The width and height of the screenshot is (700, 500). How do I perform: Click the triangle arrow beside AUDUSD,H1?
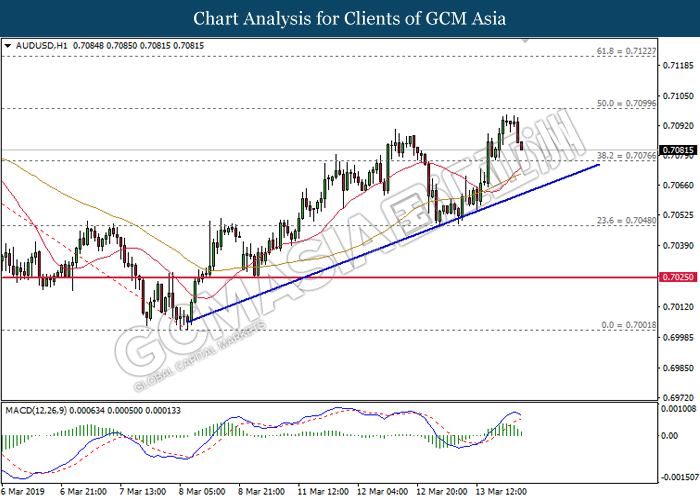pyautogui.click(x=8, y=45)
